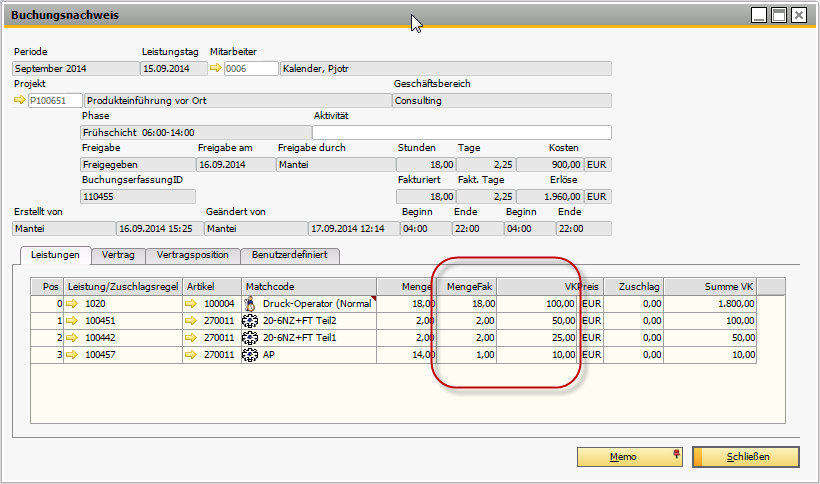Viewport: 820px width, 484px height.
Task: Click the MengeFak column header
Action: [466, 286]
